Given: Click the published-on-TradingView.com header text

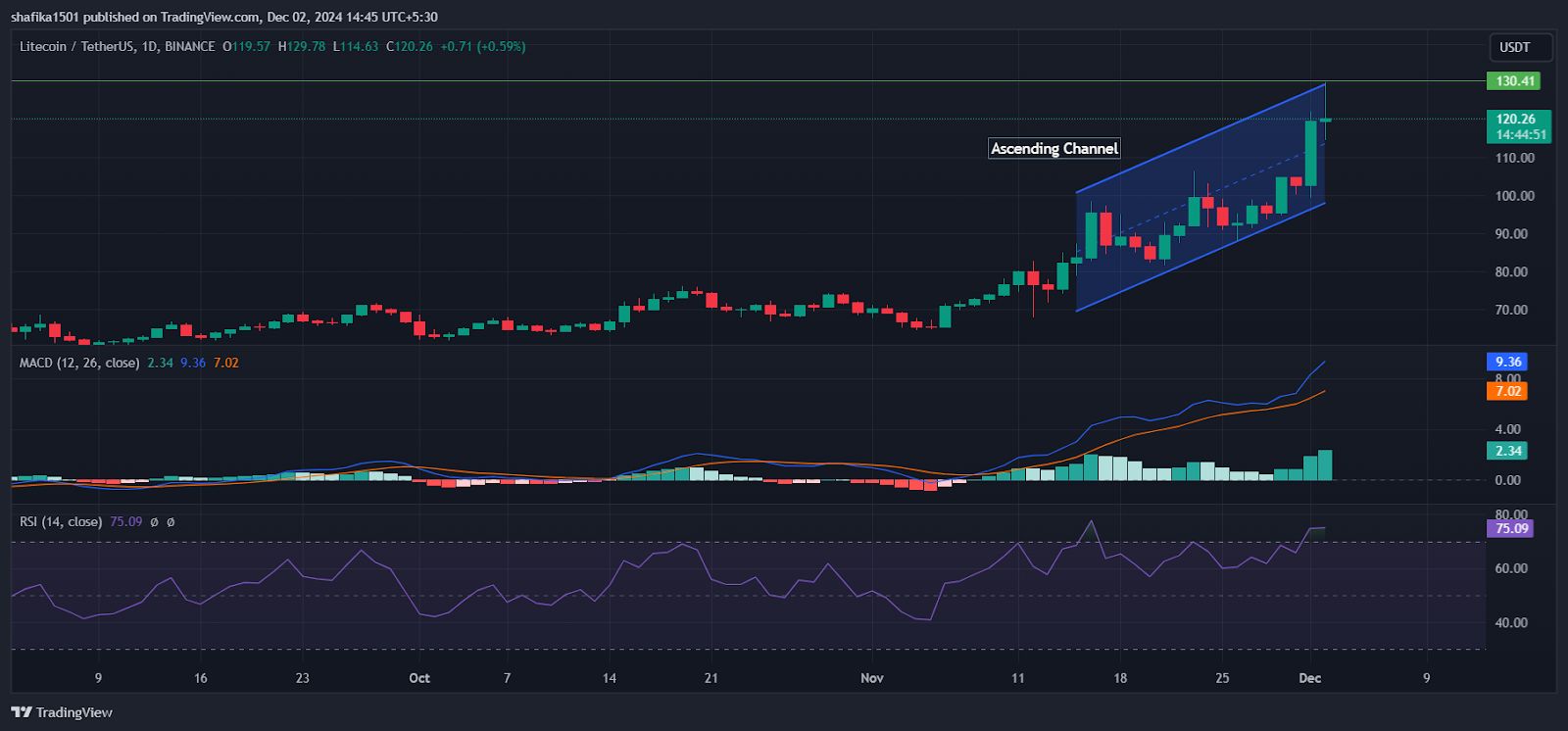Looking at the screenshot, I should tap(224, 17).
